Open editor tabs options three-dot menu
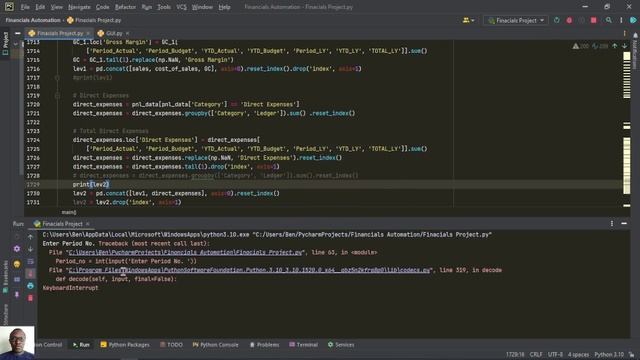This screenshot has width=640, height=360. coord(624,33)
